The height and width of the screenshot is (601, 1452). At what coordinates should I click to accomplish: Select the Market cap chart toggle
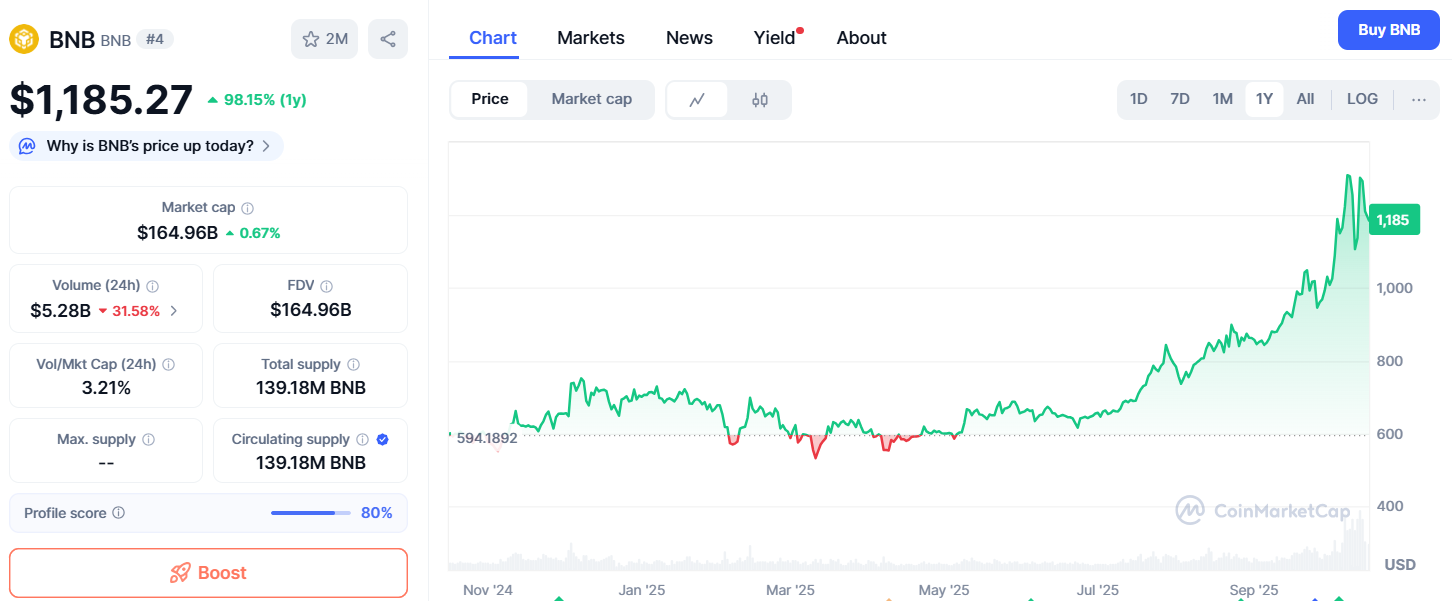pos(591,99)
